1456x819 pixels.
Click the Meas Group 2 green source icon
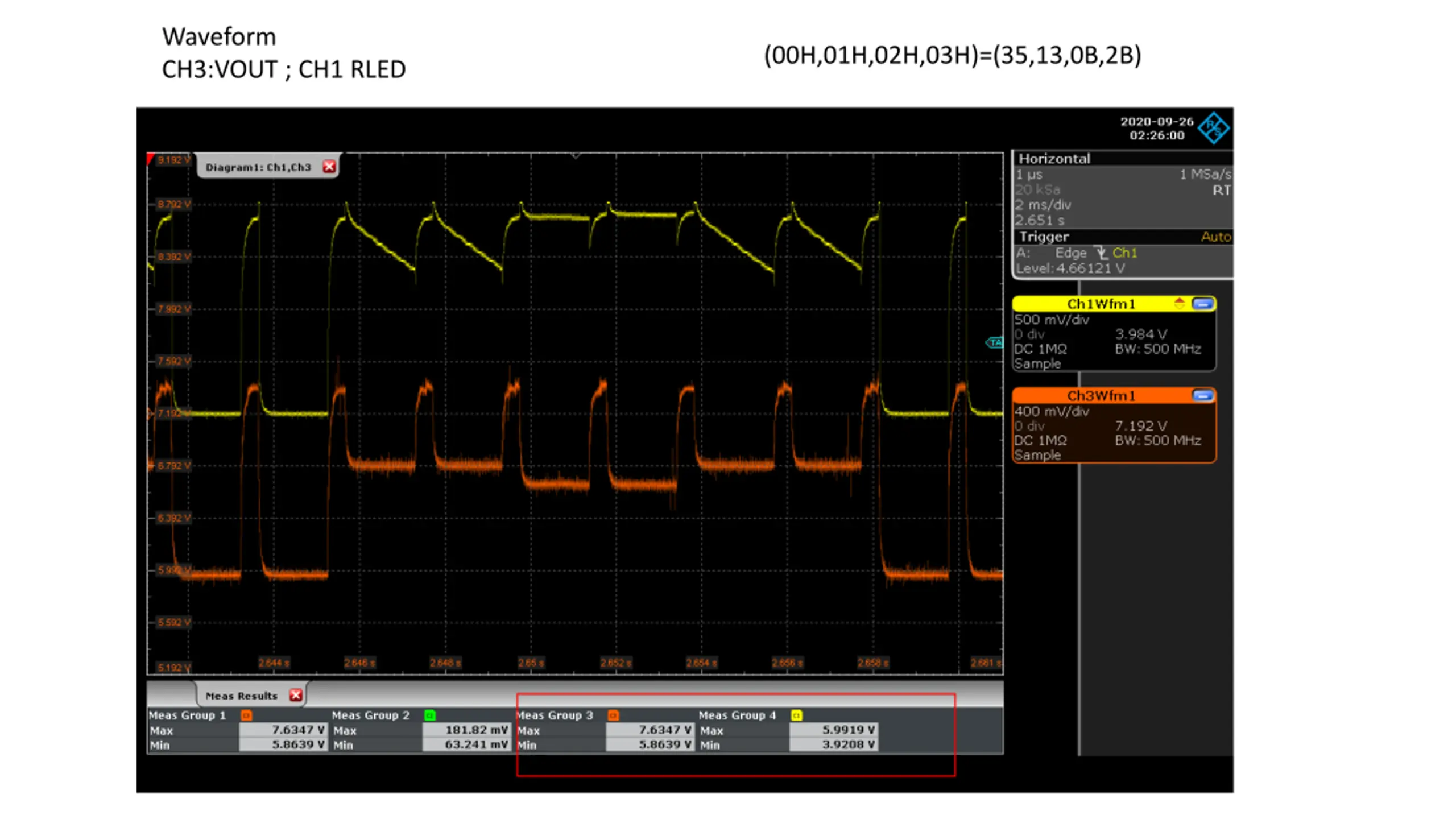point(429,715)
